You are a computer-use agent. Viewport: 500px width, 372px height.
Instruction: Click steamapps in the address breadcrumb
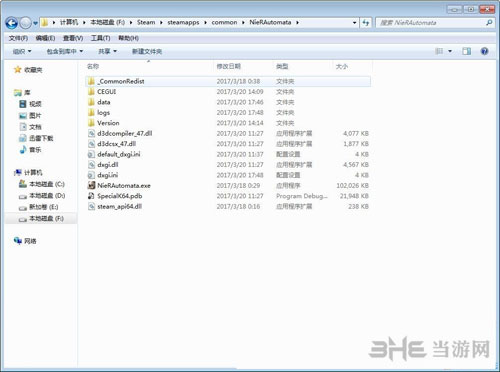point(183,22)
